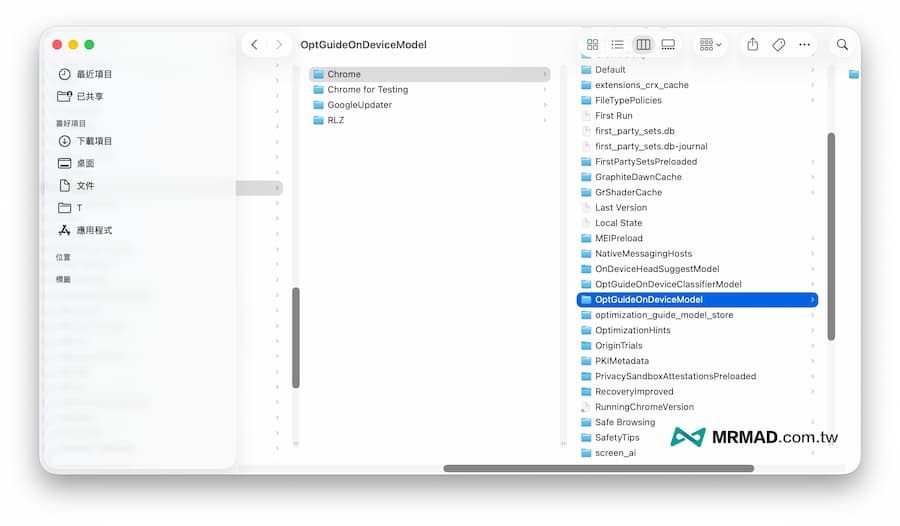This screenshot has width=900, height=526.
Task: Select the RecoveryImproved folder
Action: click(697, 391)
